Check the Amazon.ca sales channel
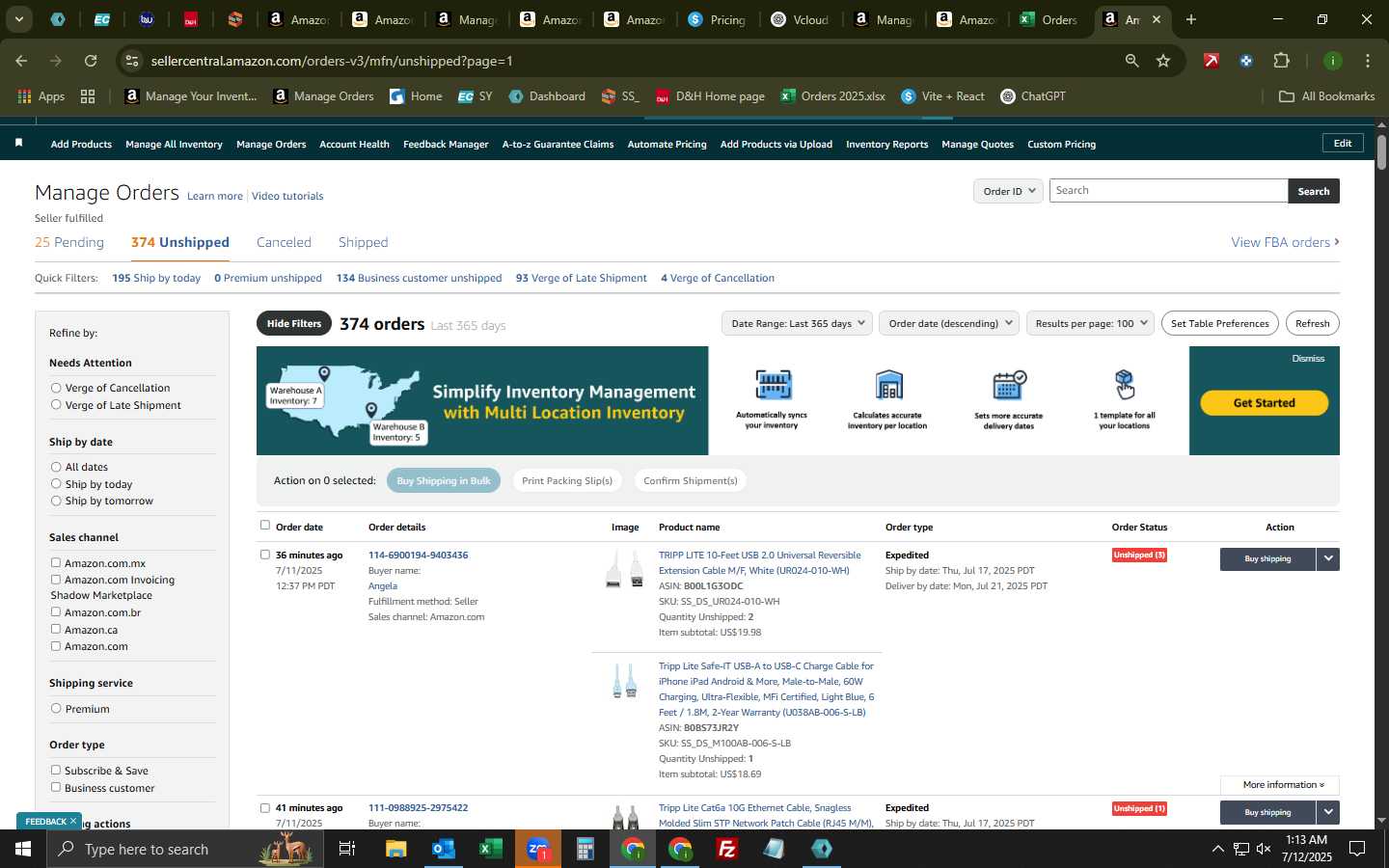The image size is (1389, 868). [56, 629]
